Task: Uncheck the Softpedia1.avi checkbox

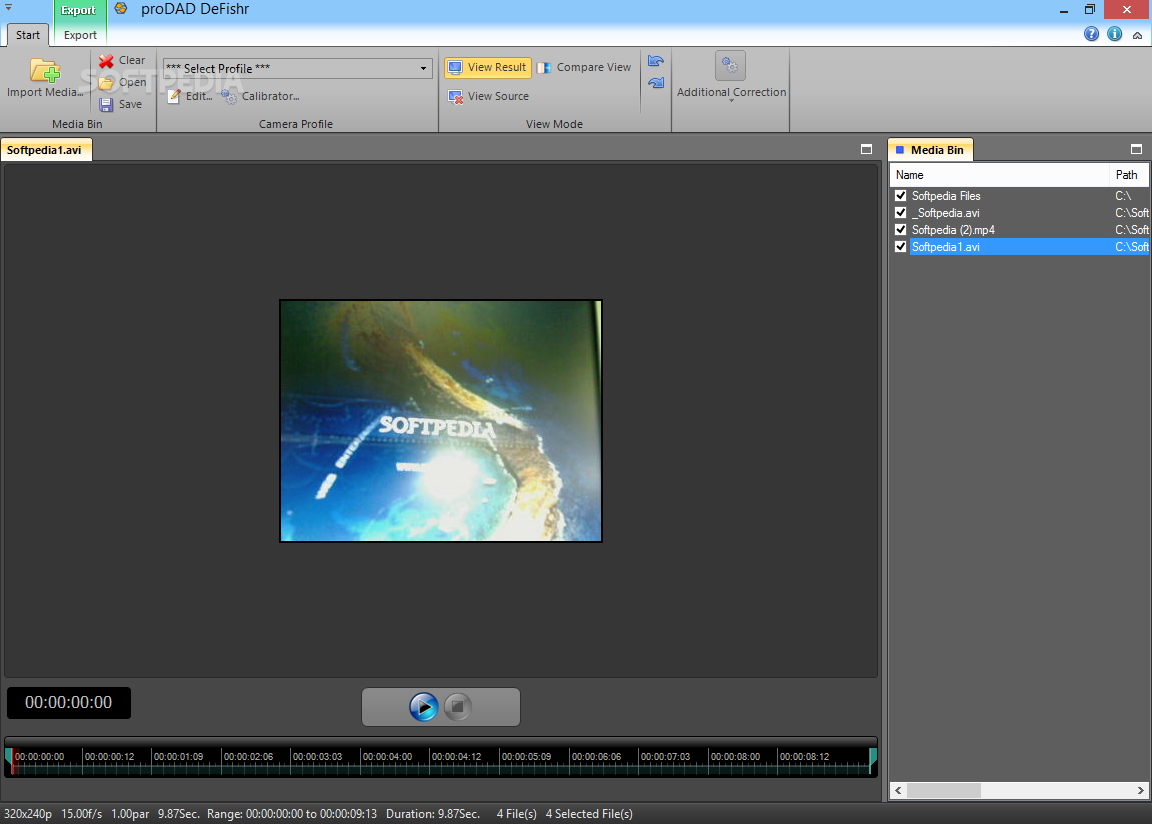Action: click(x=900, y=247)
